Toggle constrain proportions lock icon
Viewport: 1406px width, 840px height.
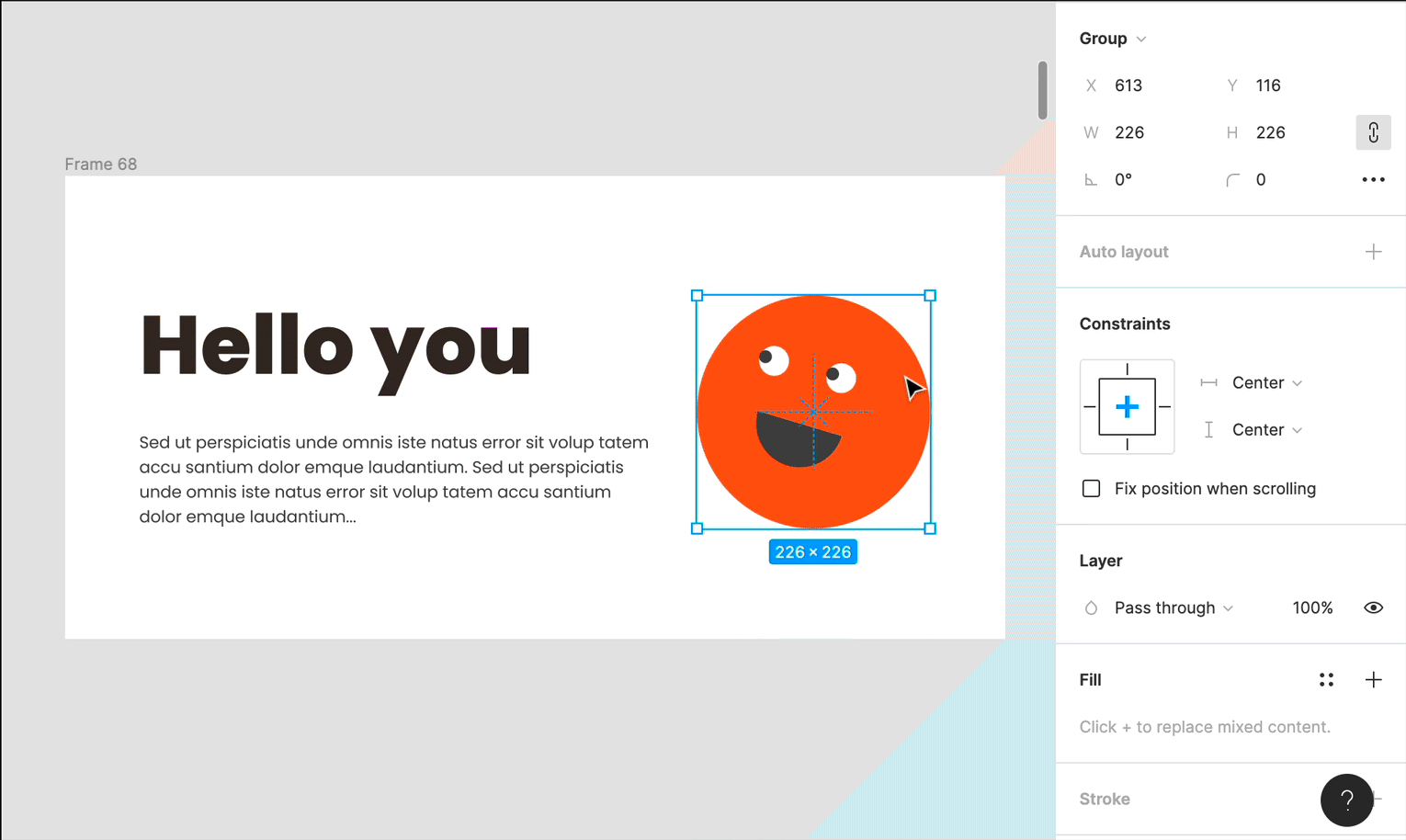point(1373,132)
